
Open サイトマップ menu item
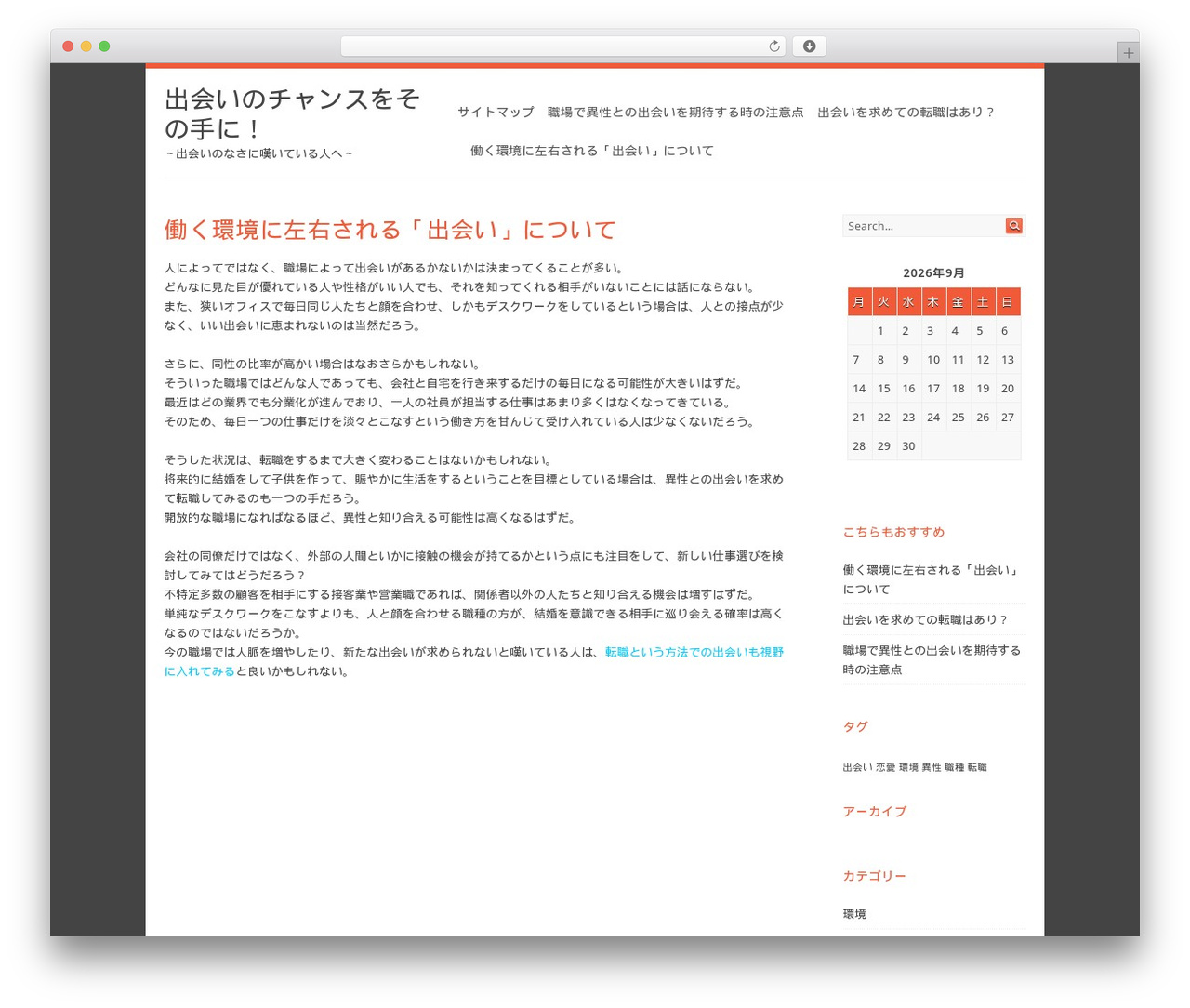(496, 113)
